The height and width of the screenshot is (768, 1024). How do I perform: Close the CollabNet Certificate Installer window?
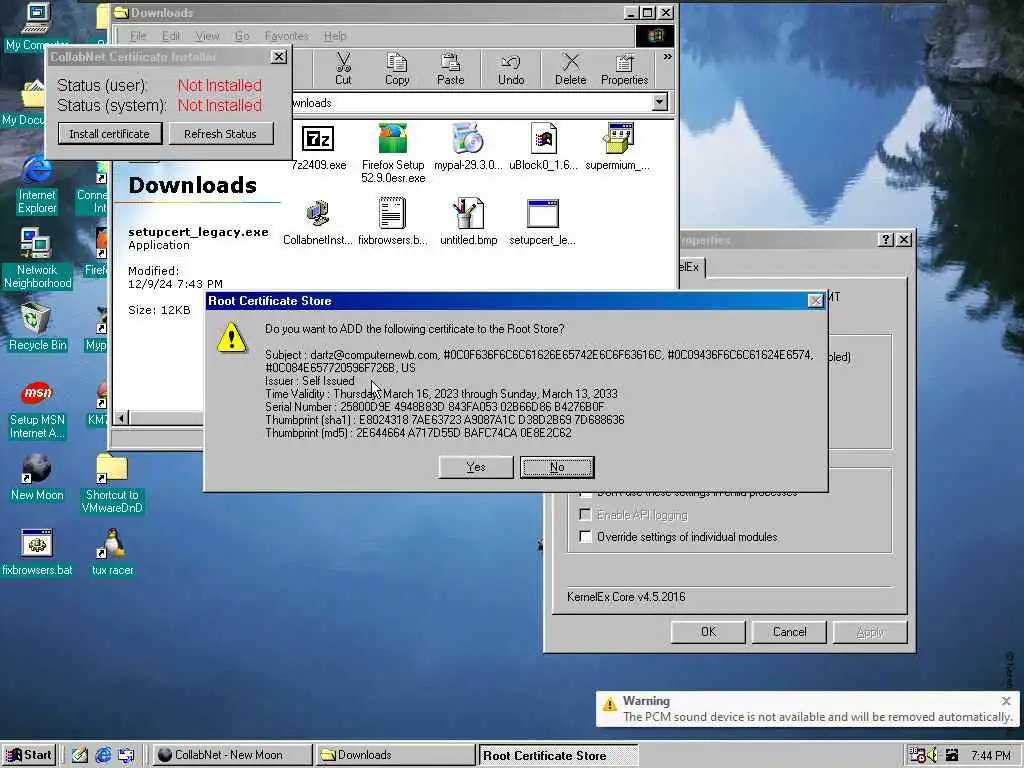tap(279, 57)
